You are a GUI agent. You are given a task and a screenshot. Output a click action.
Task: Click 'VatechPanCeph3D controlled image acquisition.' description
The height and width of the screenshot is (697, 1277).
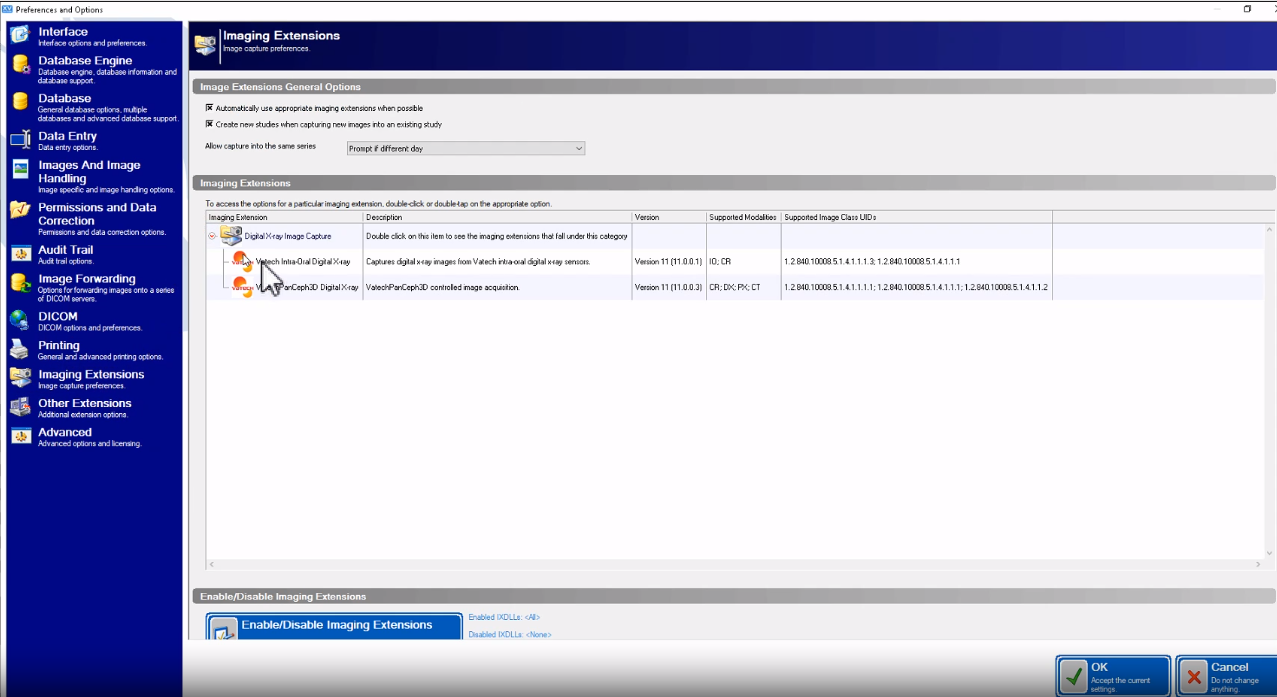[x=442, y=287]
